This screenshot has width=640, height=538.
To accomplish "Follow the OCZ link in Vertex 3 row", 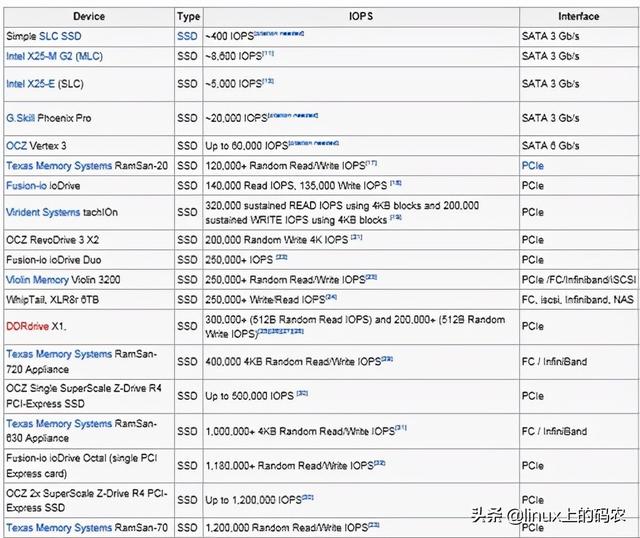I will click(16, 146).
